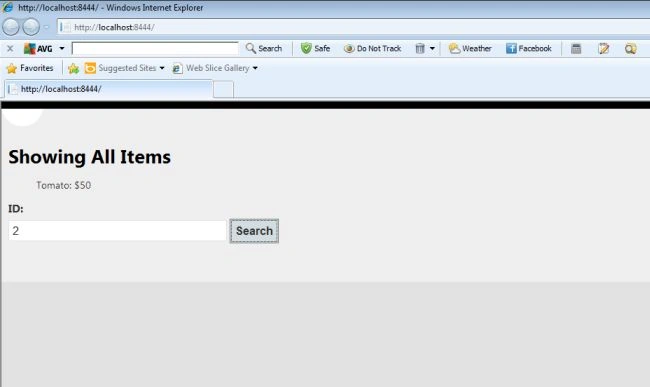Click the page Search button beside the ID field
Screen dimensions: 650x387
(254, 231)
